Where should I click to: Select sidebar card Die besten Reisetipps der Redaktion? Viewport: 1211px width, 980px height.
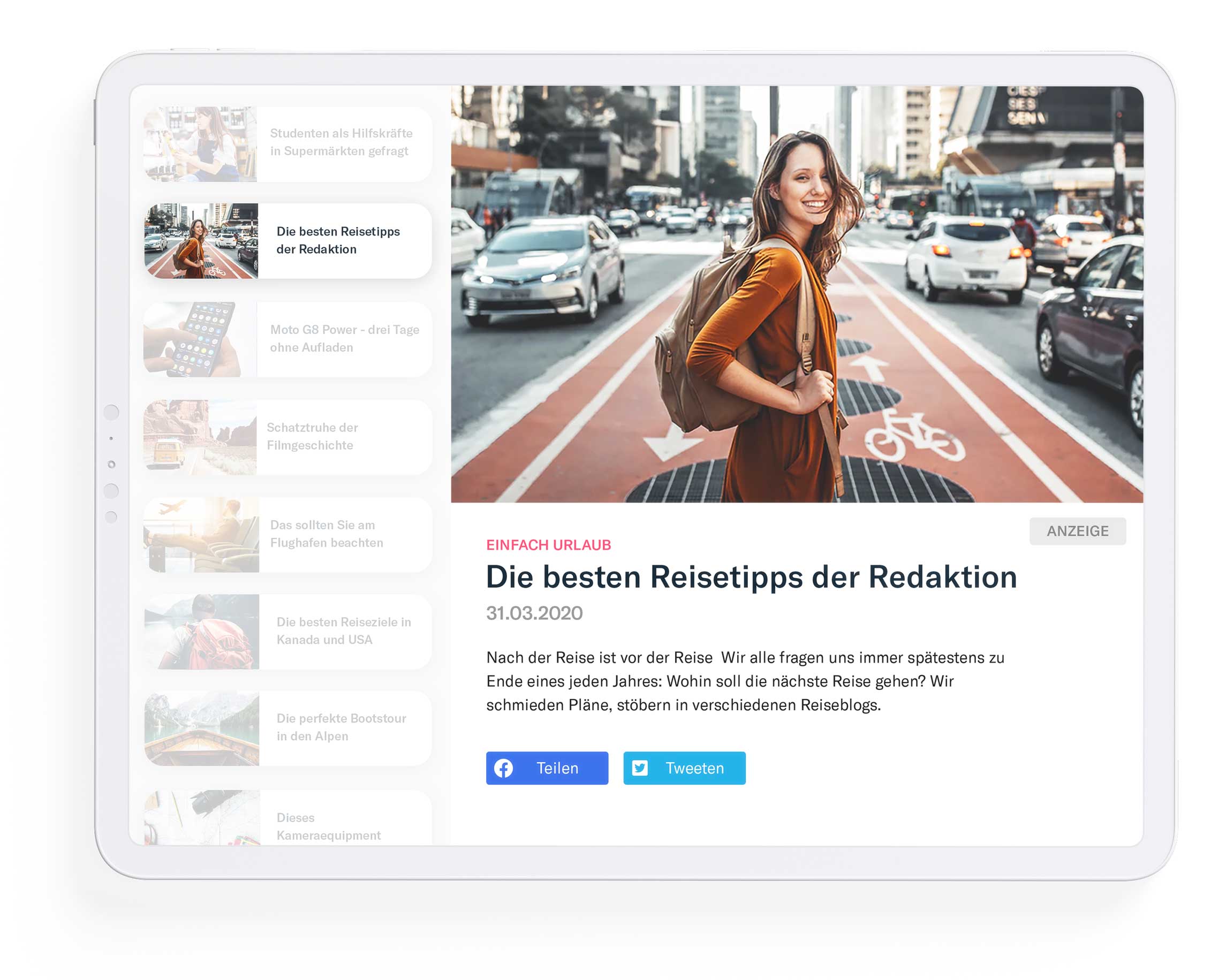(x=288, y=240)
